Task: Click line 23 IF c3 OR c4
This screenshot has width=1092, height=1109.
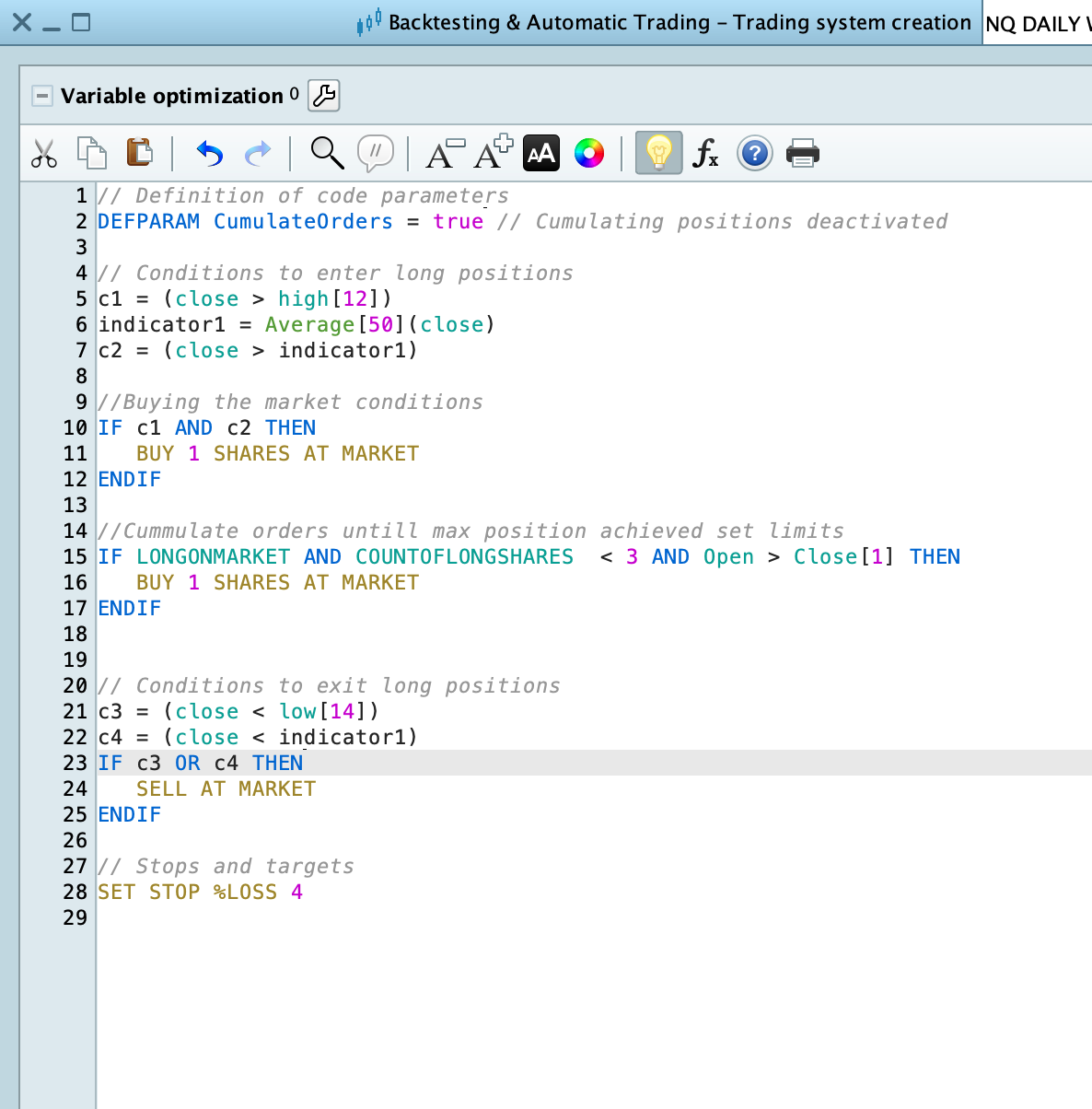Action: tap(201, 763)
